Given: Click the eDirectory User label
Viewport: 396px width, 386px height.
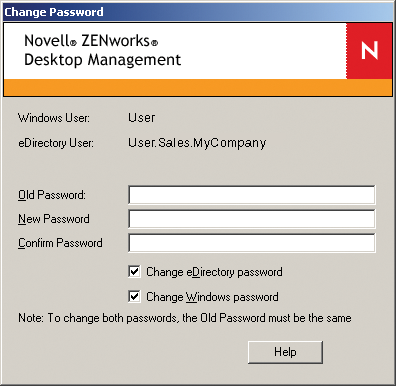Looking at the screenshot, I should click(x=56, y=143).
